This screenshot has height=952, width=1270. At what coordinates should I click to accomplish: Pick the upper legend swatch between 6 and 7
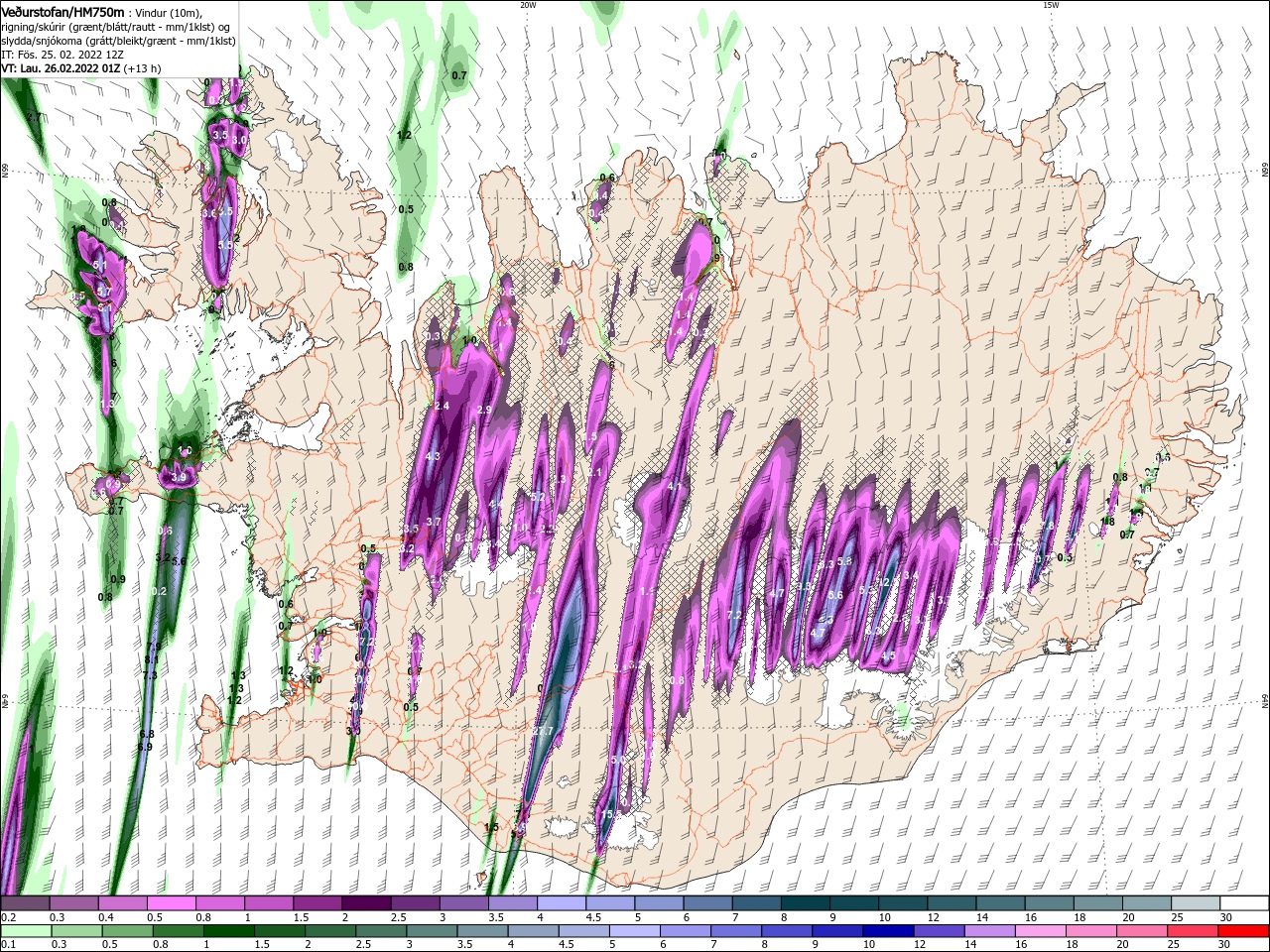[x=706, y=903]
